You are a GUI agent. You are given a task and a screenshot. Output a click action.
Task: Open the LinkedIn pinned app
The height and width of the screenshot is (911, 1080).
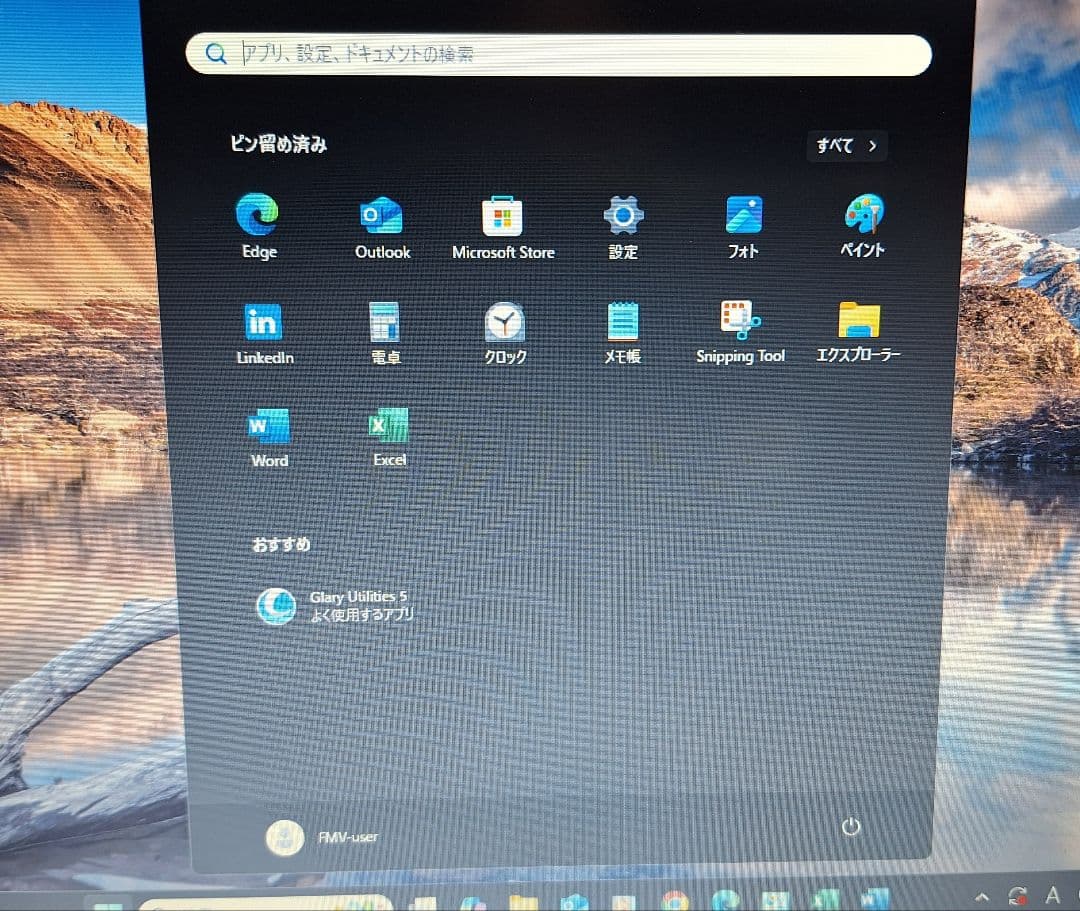(x=264, y=333)
